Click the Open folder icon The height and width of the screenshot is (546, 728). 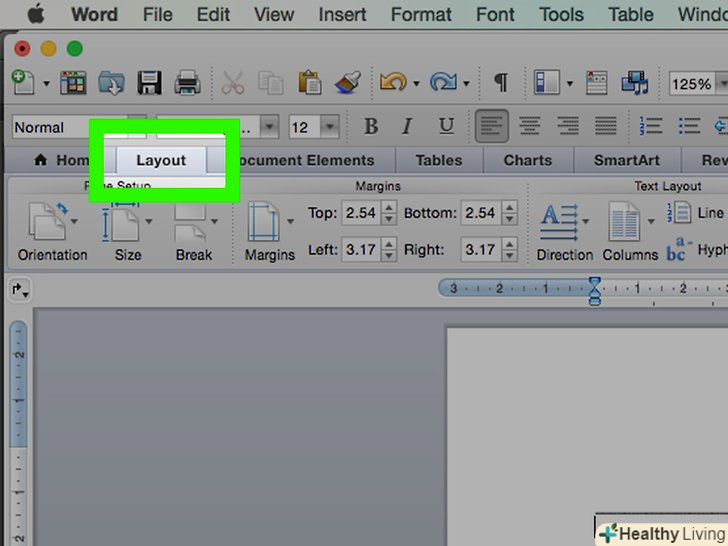[x=111, y=83]
